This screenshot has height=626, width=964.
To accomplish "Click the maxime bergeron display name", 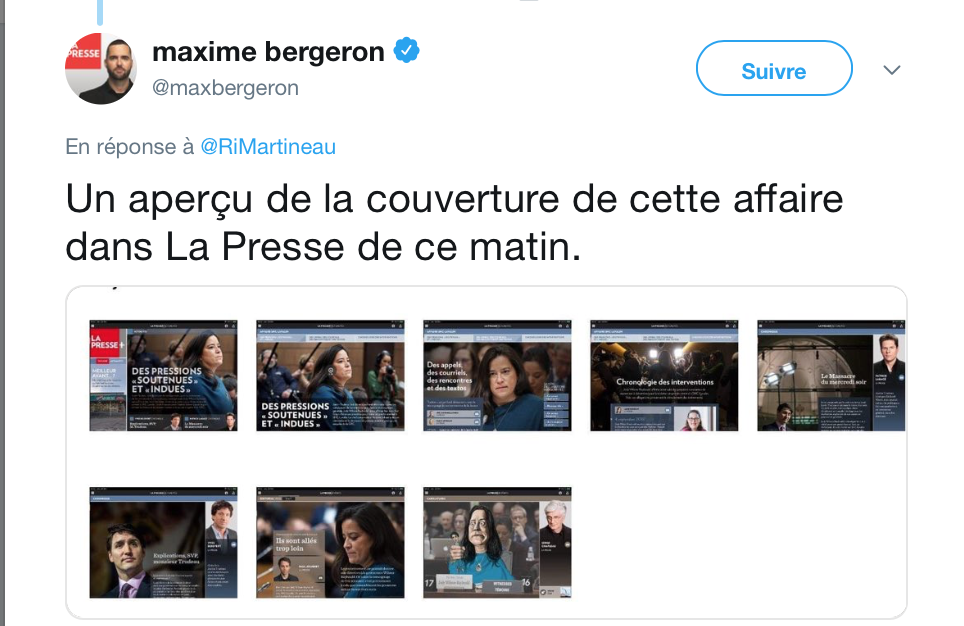I will click(268, 52).
